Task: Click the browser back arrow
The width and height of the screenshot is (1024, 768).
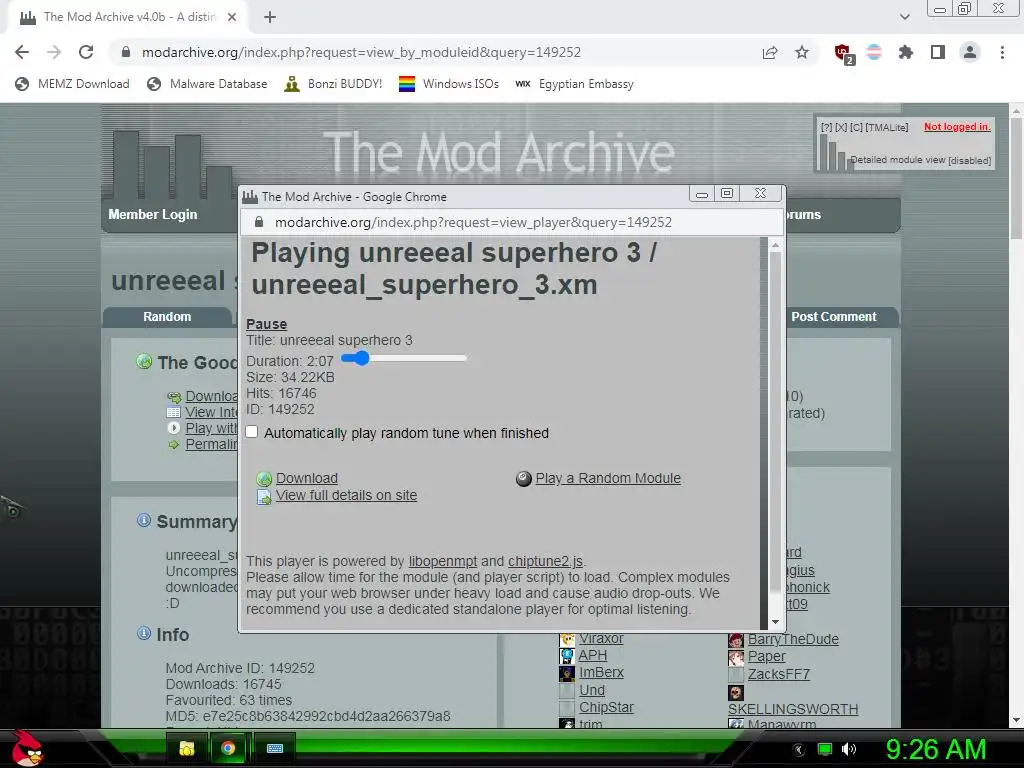Action: [x=22, y=52]
